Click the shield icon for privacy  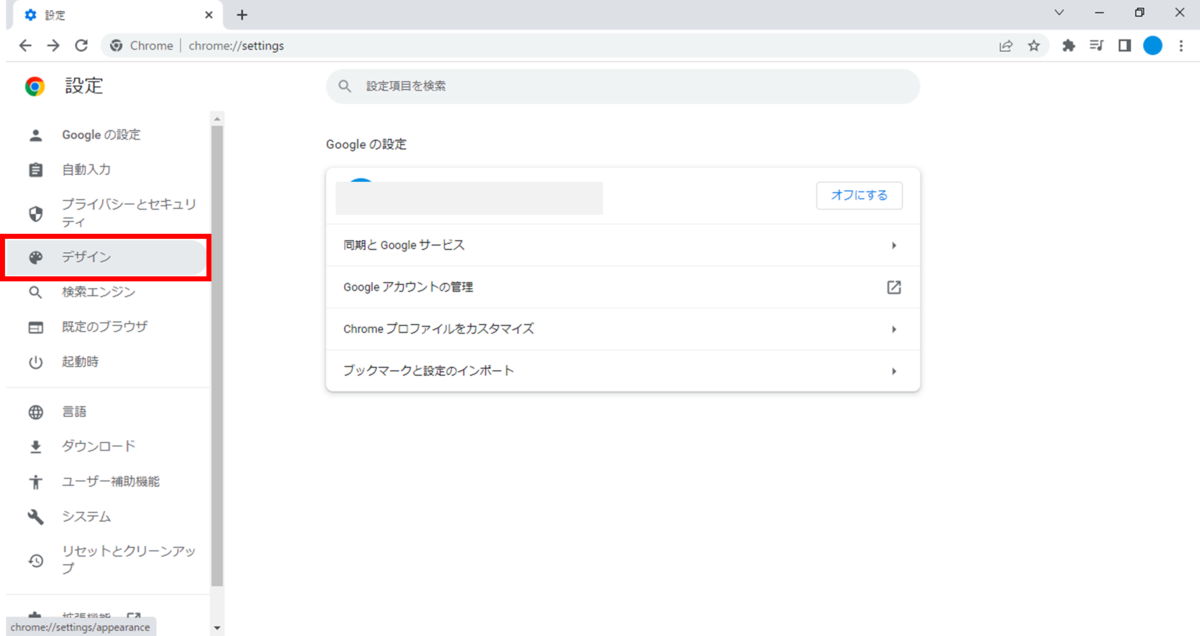[x=36, y=213]
